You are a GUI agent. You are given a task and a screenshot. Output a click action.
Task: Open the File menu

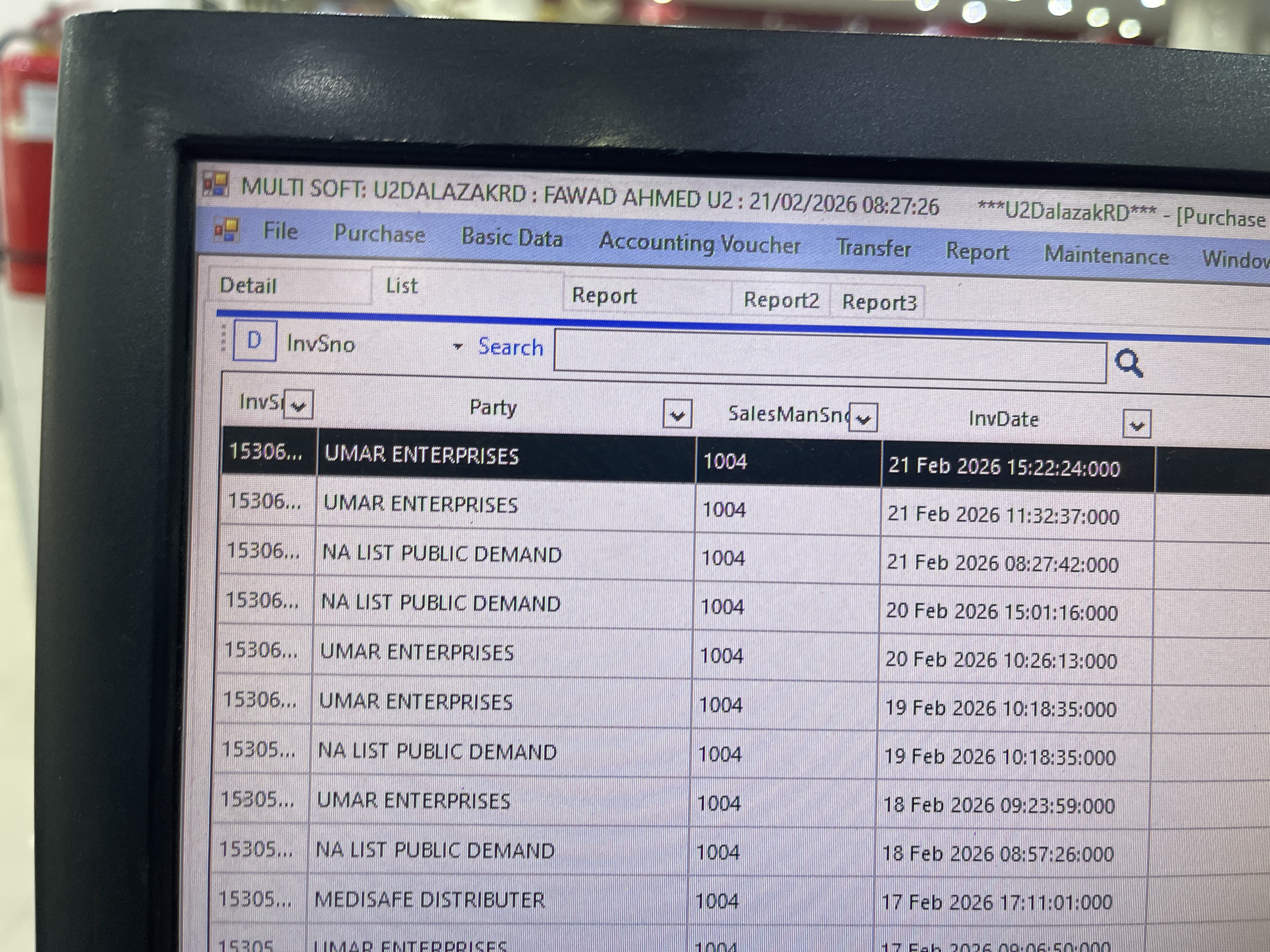pos(280,231)
